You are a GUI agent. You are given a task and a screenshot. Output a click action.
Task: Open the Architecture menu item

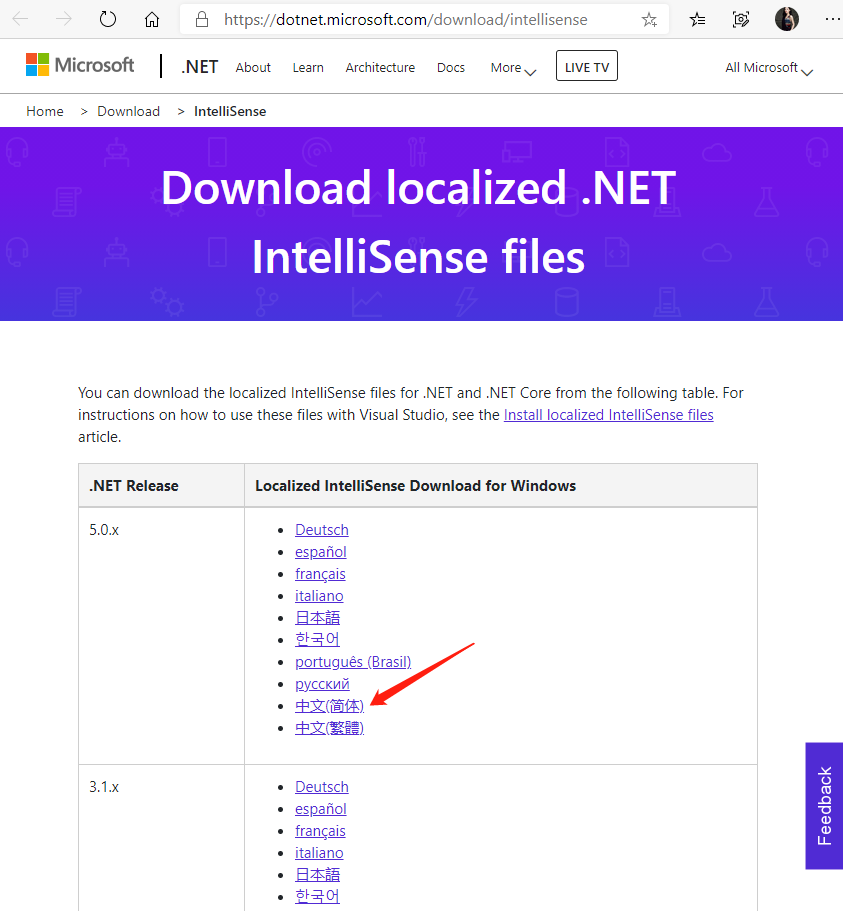pyautogui.click(x=380, y=67)
